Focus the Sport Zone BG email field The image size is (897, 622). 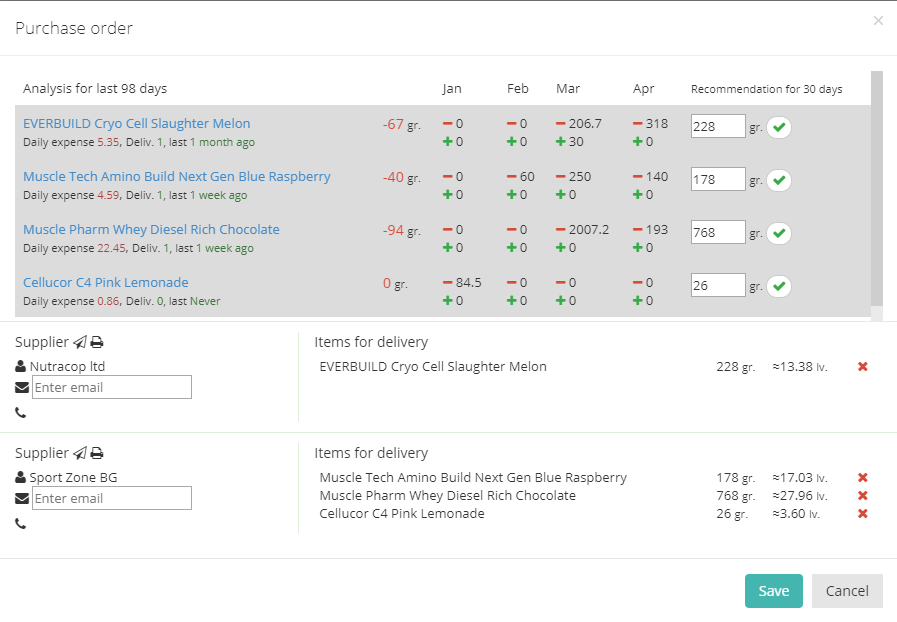pos(112,498)
